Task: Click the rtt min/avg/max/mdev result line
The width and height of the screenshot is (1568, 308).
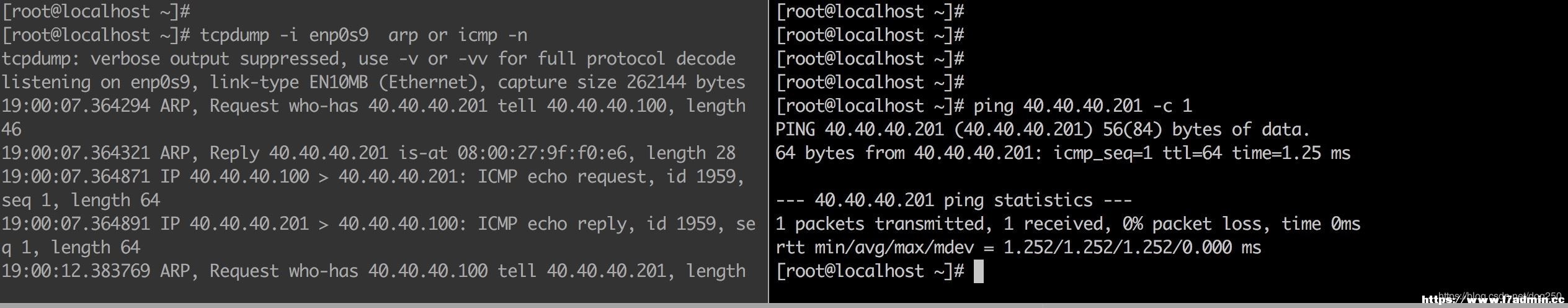Action: pyautogui.click(x=1018, y=248)
